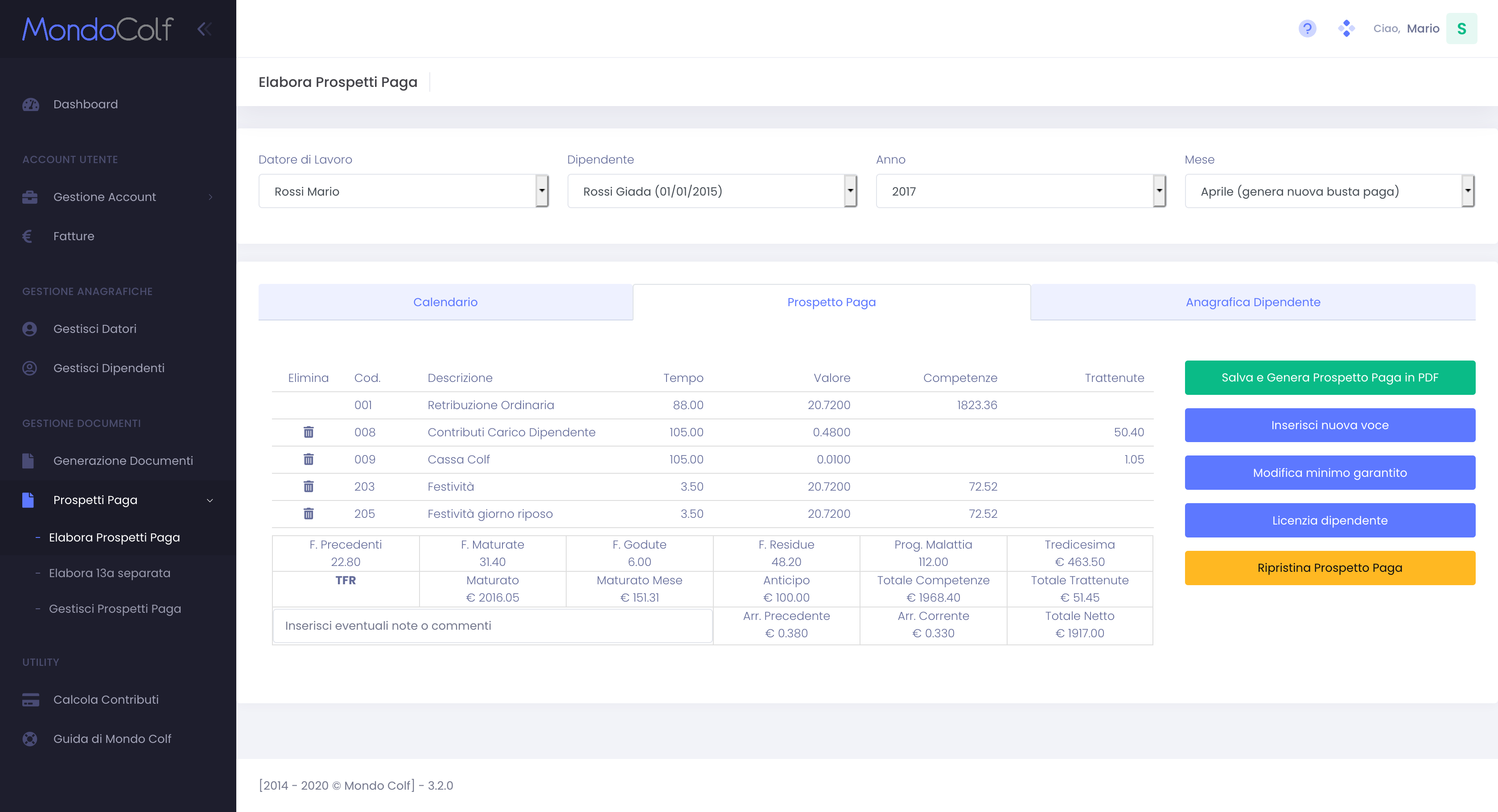The height and width of the screenshot is (812, 1498).
Task: Click Inserisci nuova voce button
Action: tap(1330, 425)
